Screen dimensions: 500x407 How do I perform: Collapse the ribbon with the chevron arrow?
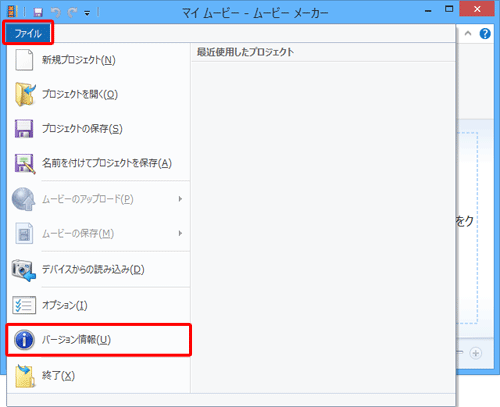pyautogui.click(x=468, y=33)
